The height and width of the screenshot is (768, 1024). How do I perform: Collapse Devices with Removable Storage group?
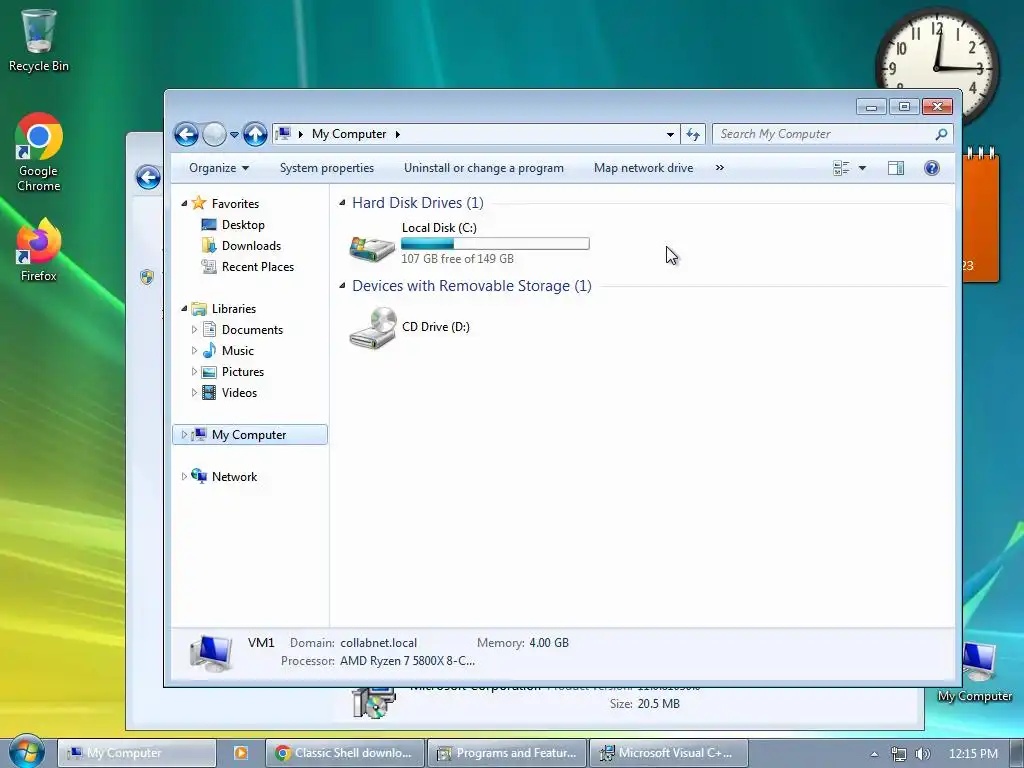(342, 286)
